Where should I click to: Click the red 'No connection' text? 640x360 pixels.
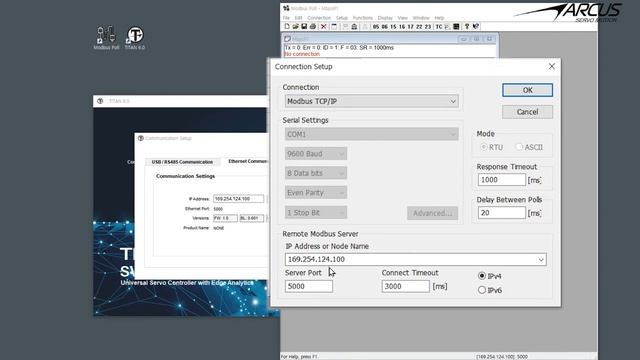pyautogui.click(x=302, y=54)
